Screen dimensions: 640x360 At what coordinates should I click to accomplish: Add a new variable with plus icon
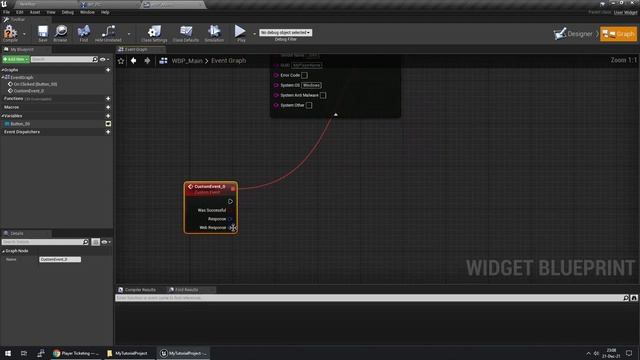(108, 116)
